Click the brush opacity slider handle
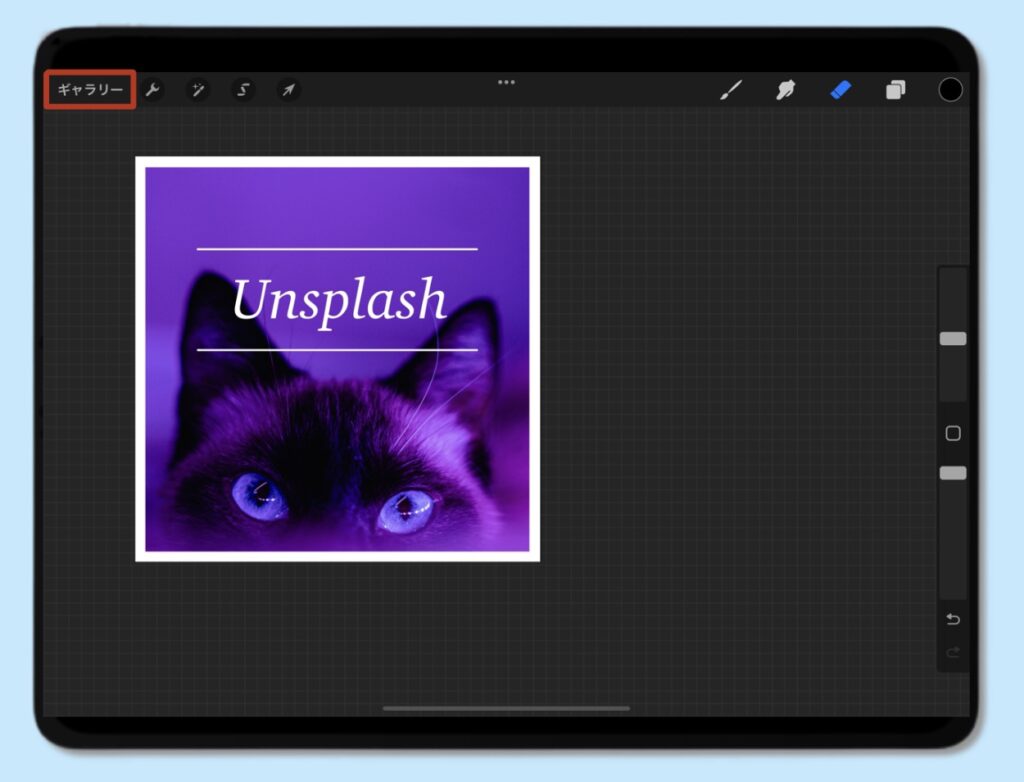This screenshot has height=782, width=1024. (953, 473)
